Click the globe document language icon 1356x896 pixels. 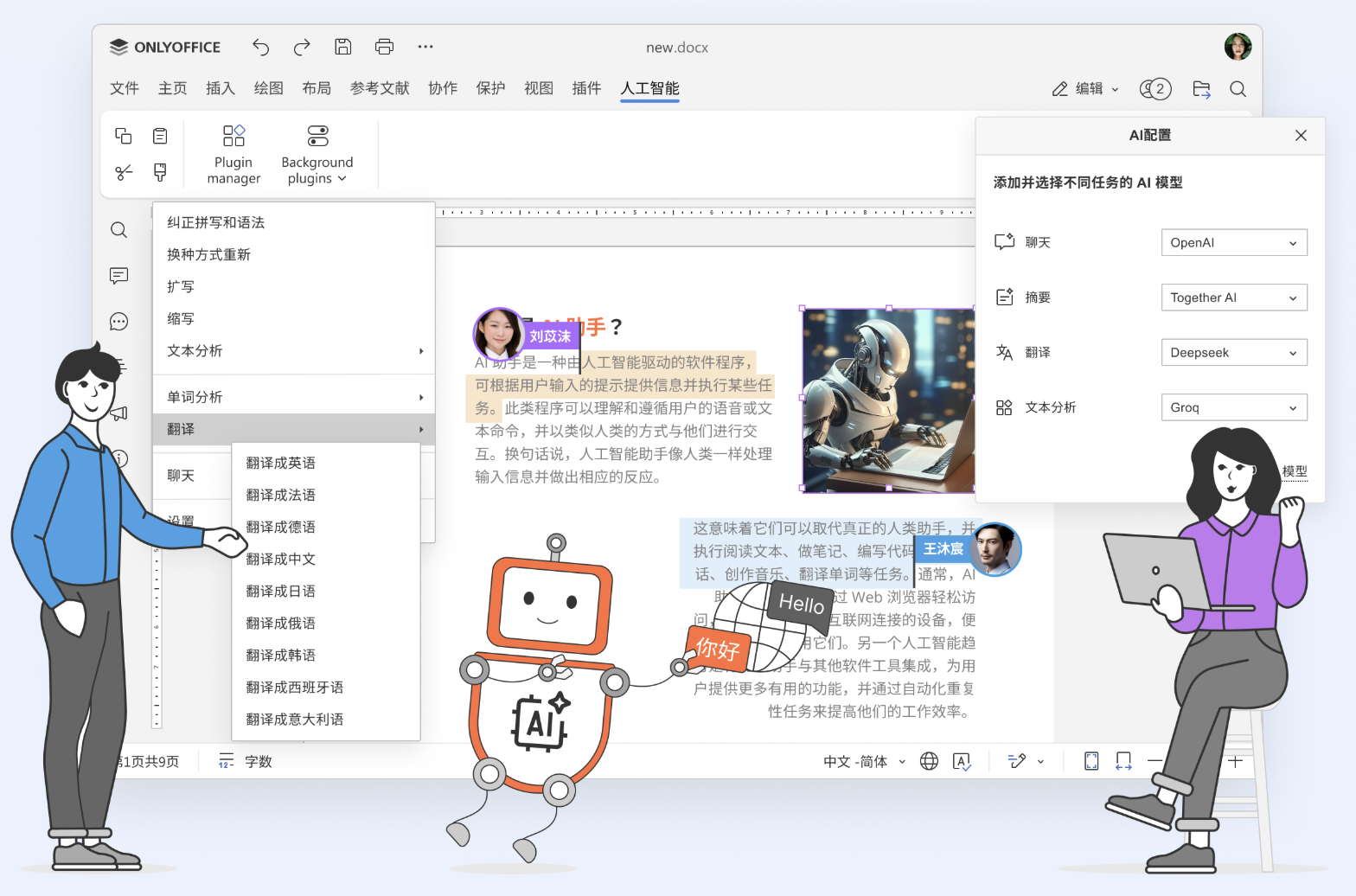click(x=929, y=761)
